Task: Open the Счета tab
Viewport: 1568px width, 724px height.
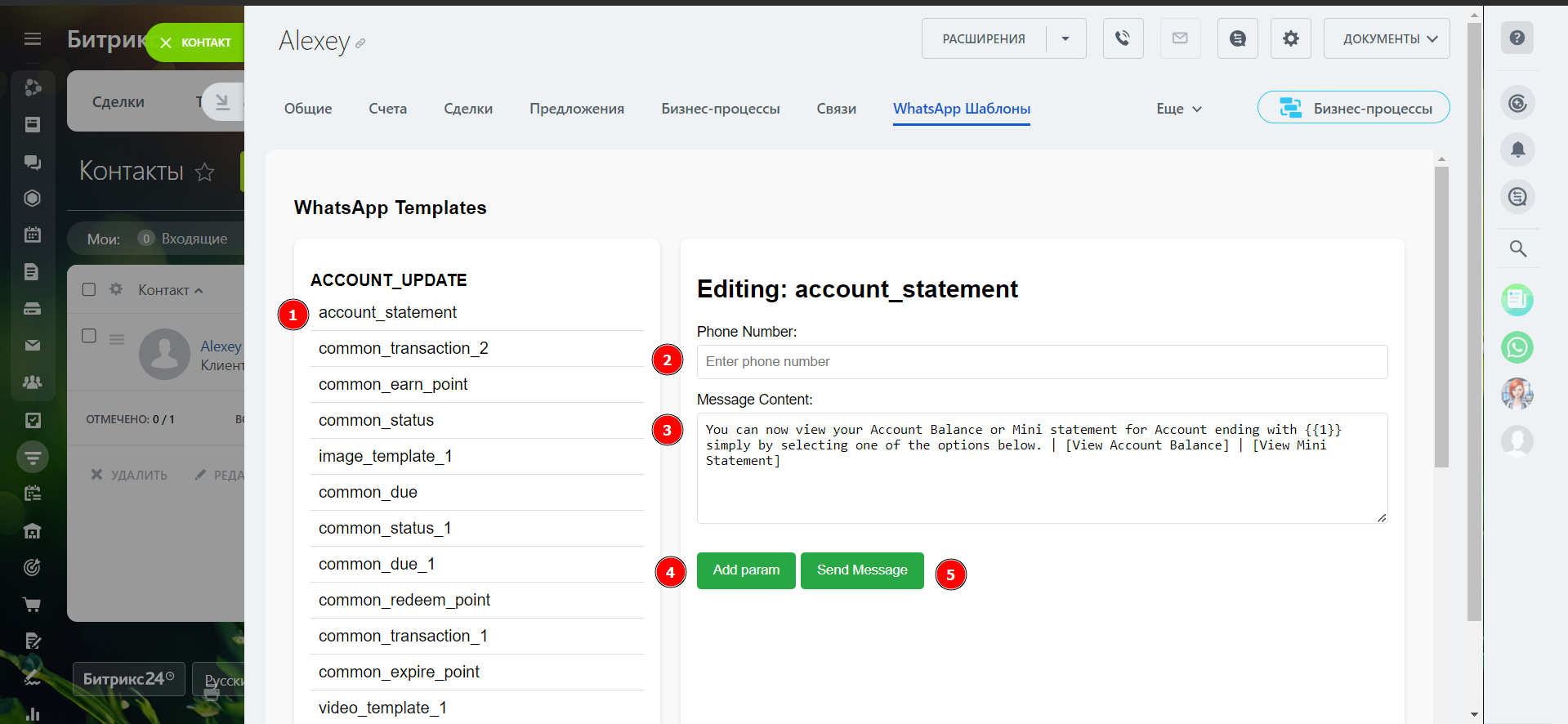Action: pos(387,109)
